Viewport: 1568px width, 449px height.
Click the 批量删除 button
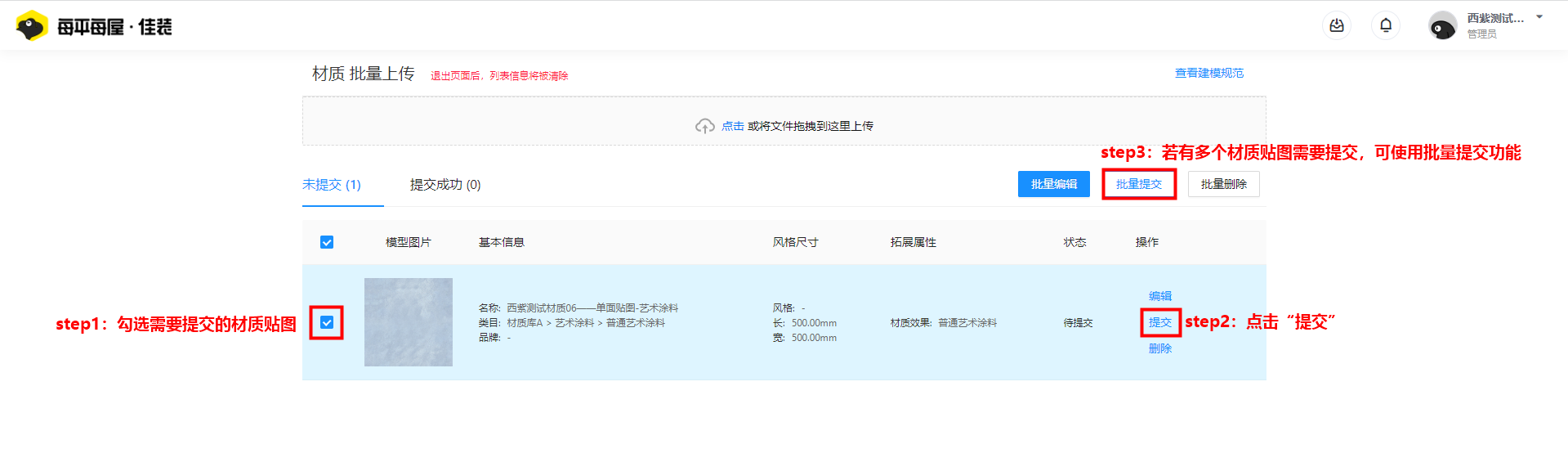1224,184
